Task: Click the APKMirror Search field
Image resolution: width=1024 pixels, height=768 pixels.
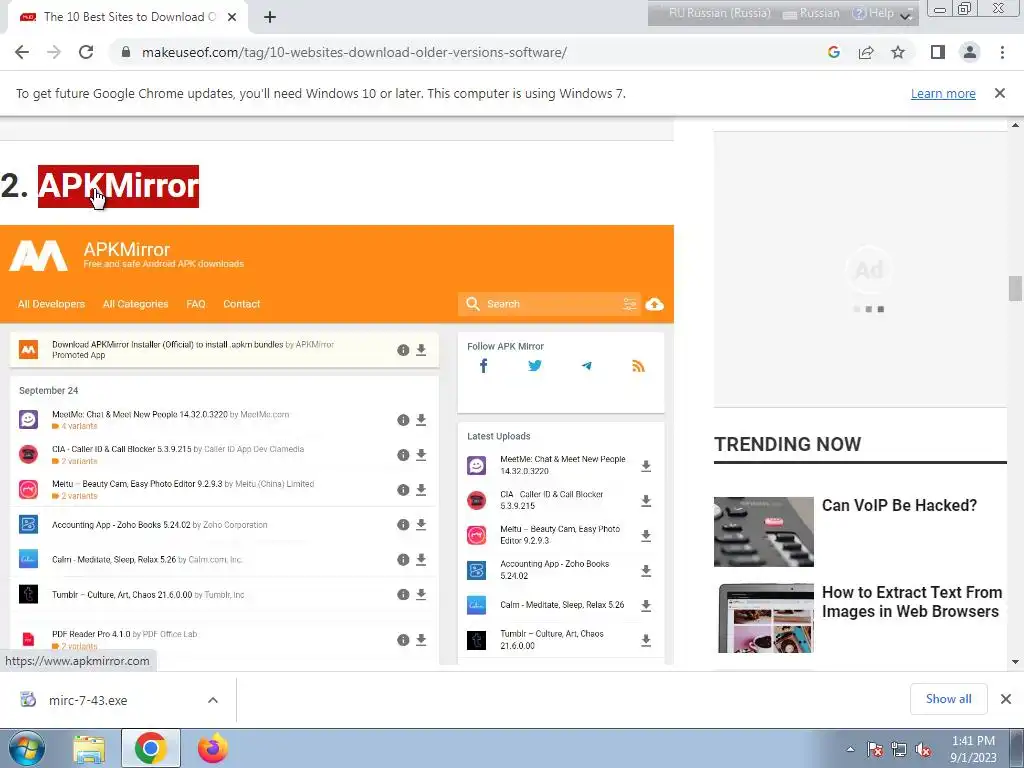Action: (x=550, y=304)
